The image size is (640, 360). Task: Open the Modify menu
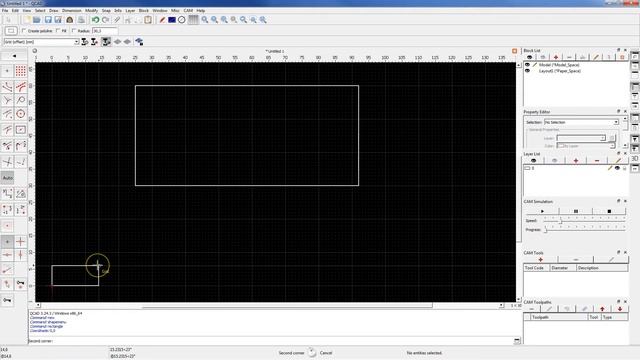pyautogui.click(x=91, y=11)
